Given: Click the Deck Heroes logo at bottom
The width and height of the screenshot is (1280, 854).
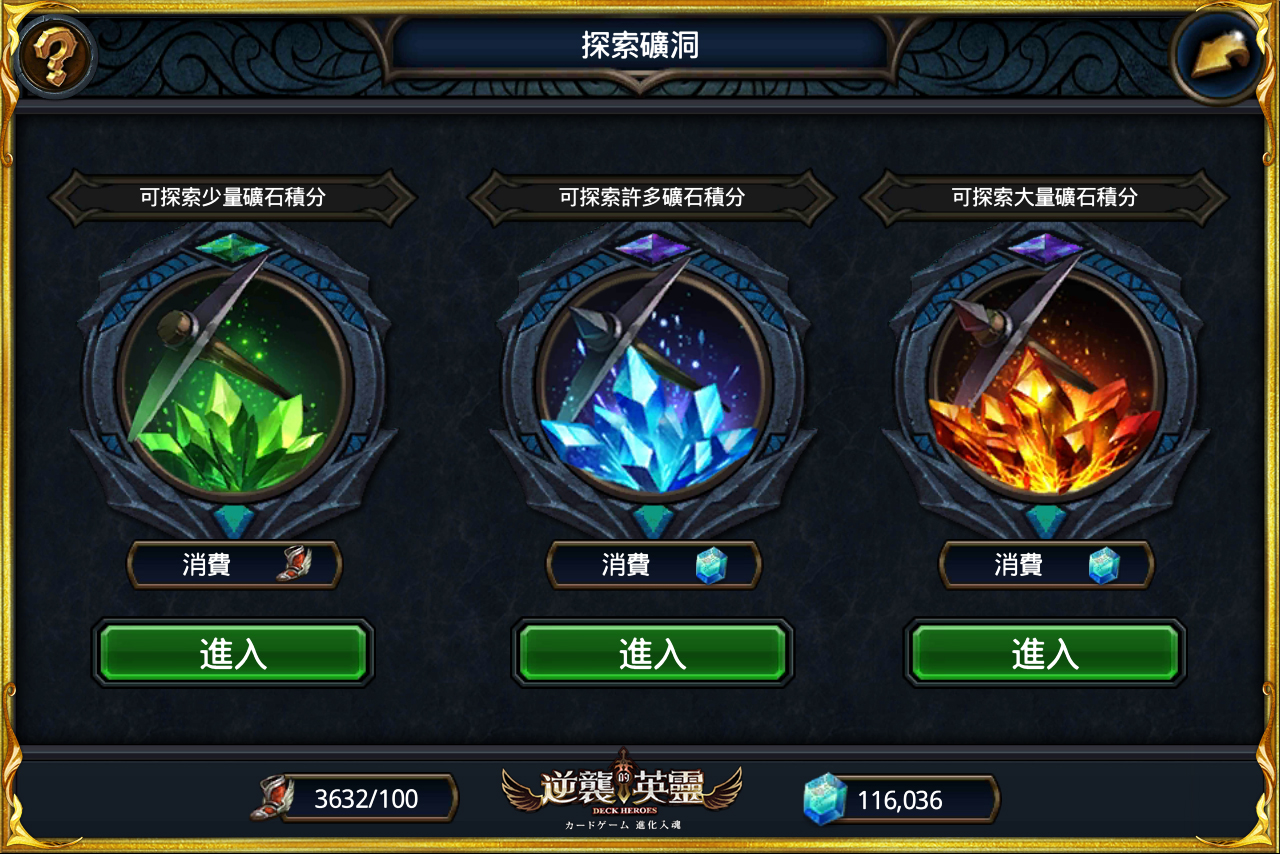Looking at the screenshot, I should pos(622,791).
